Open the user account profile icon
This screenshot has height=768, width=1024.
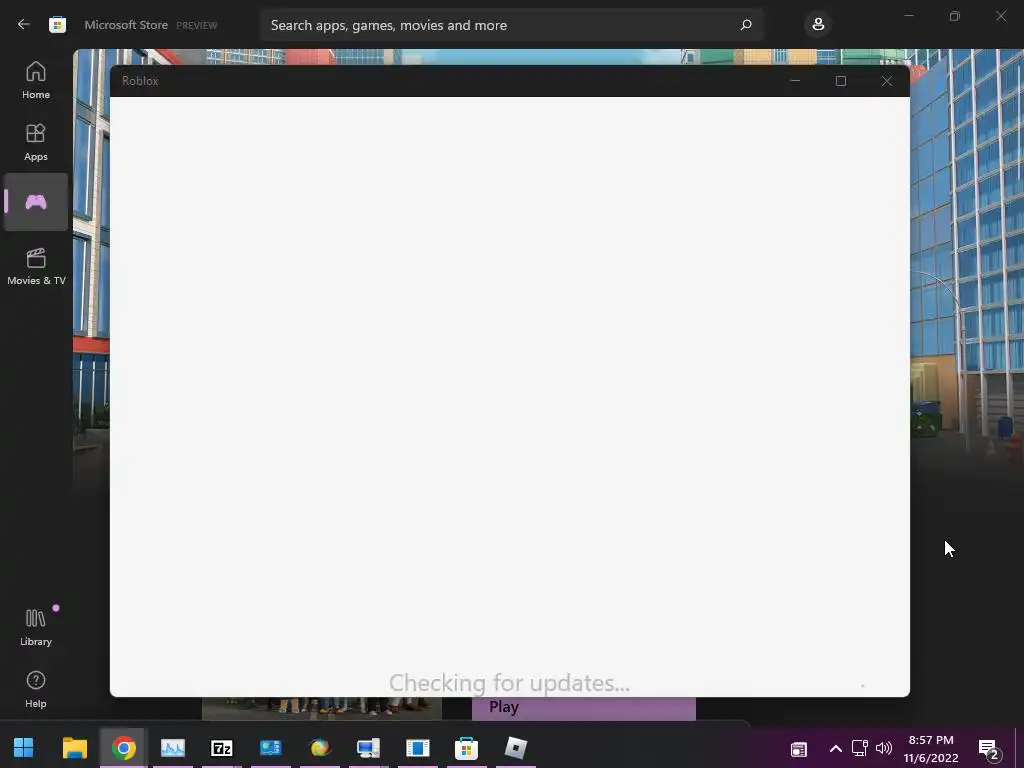[x=818, y=25]
